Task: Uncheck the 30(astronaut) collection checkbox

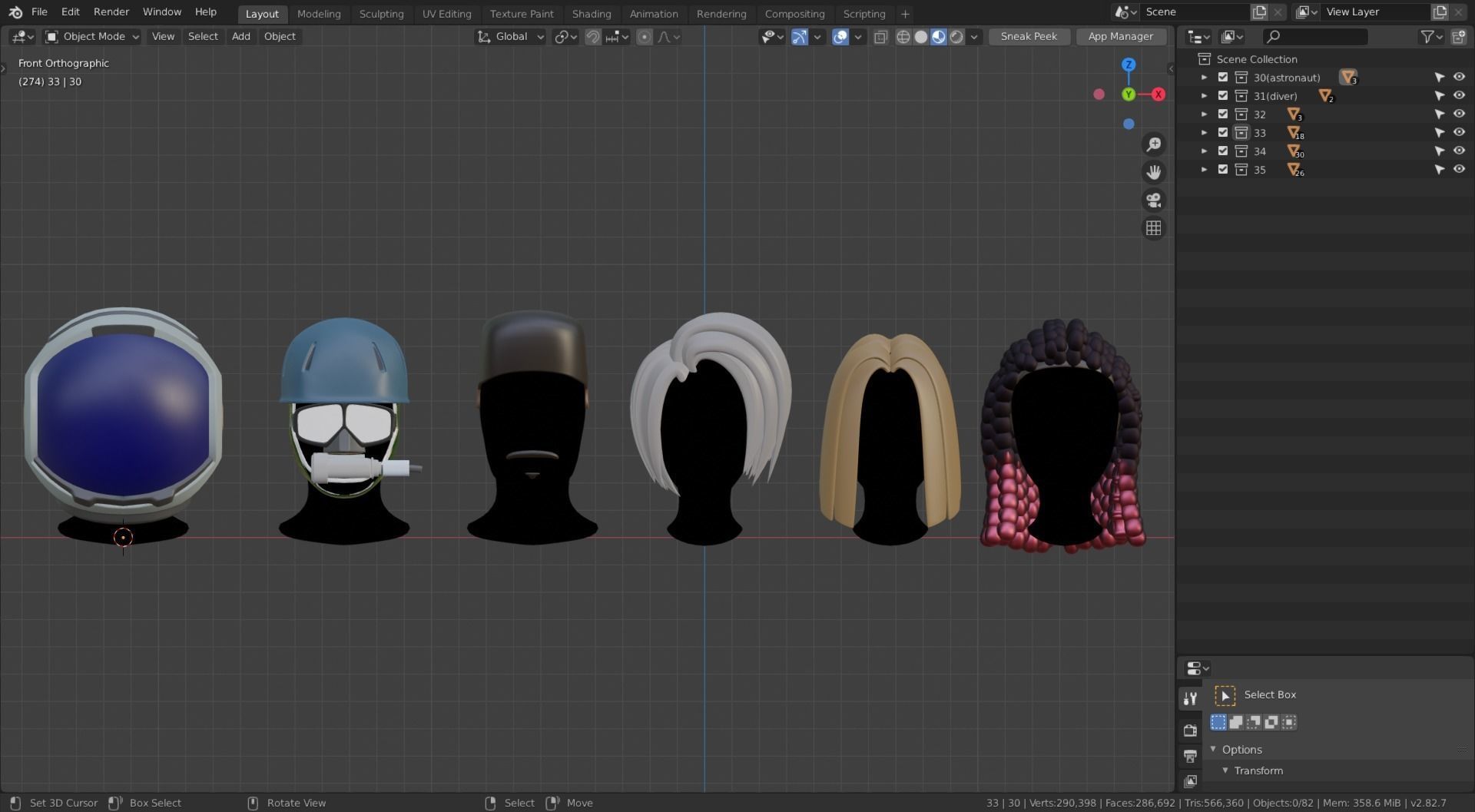Action: [x=1223, y=78]
